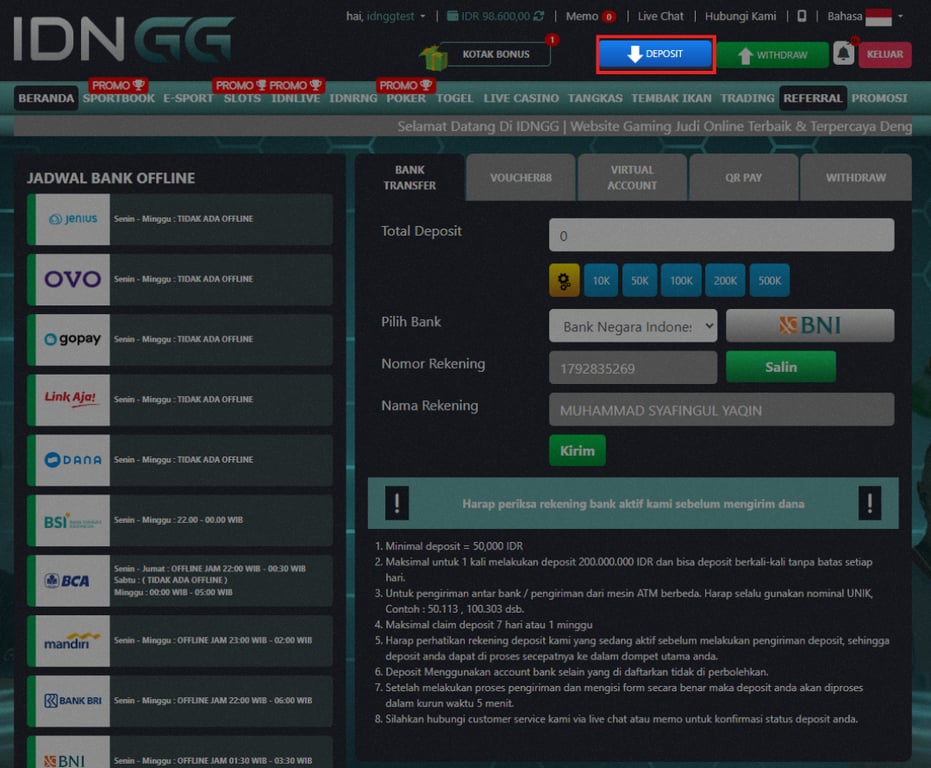
Task: Open the Slots menu
Action: pos(242,99)
